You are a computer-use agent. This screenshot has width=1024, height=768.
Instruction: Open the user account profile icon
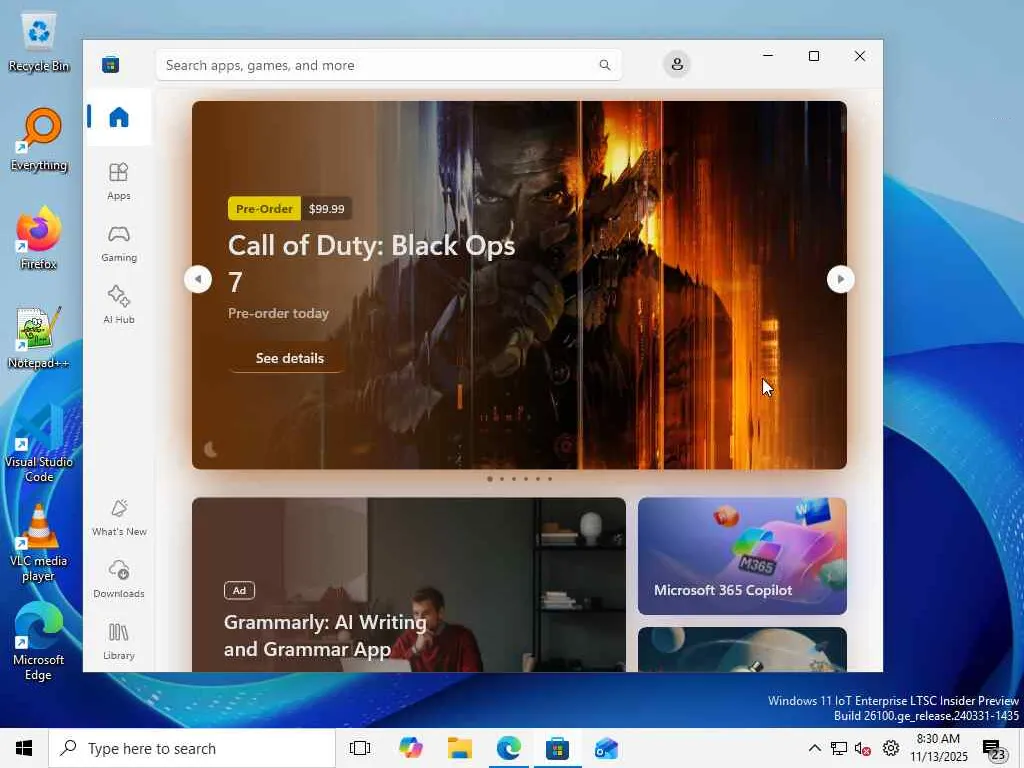point(677,64)
